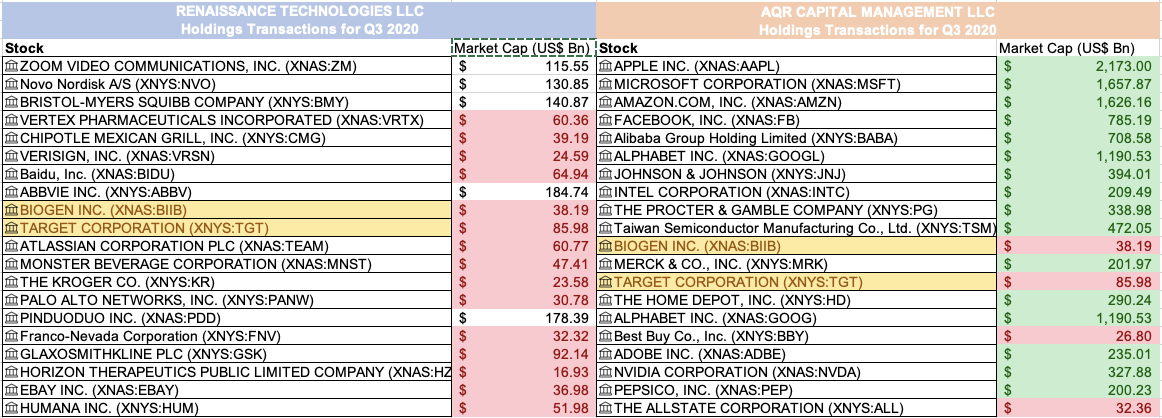Select HORIZON THERAPEUTICS PUBLIC LIMITED COMPANY name cell

click(227, 372)
